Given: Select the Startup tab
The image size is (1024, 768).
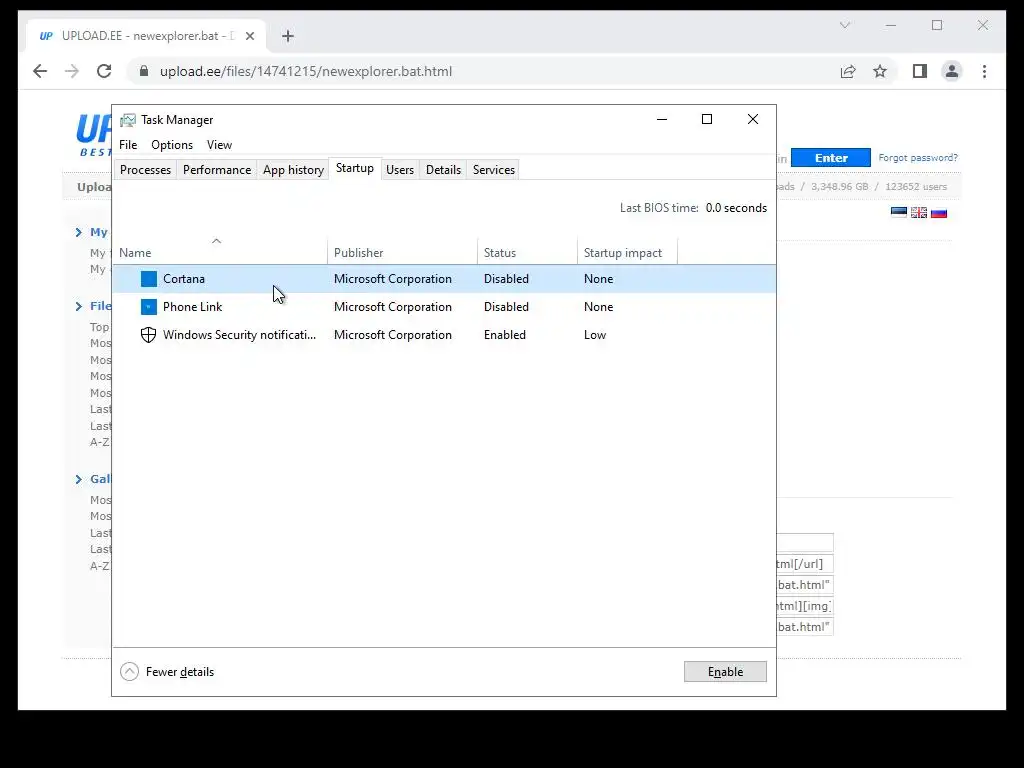Looking at the screenshot, I should 355,168.
